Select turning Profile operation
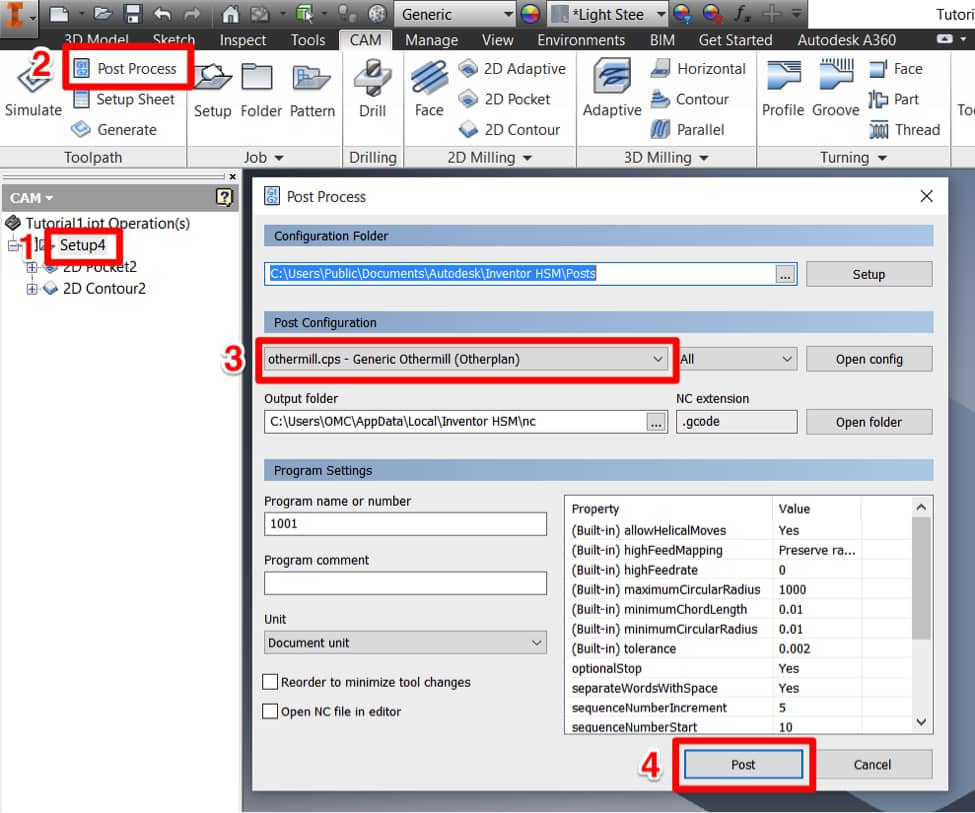Image resolution: width=975 pixels, height=813 pixels. click(x=783, y=88)
